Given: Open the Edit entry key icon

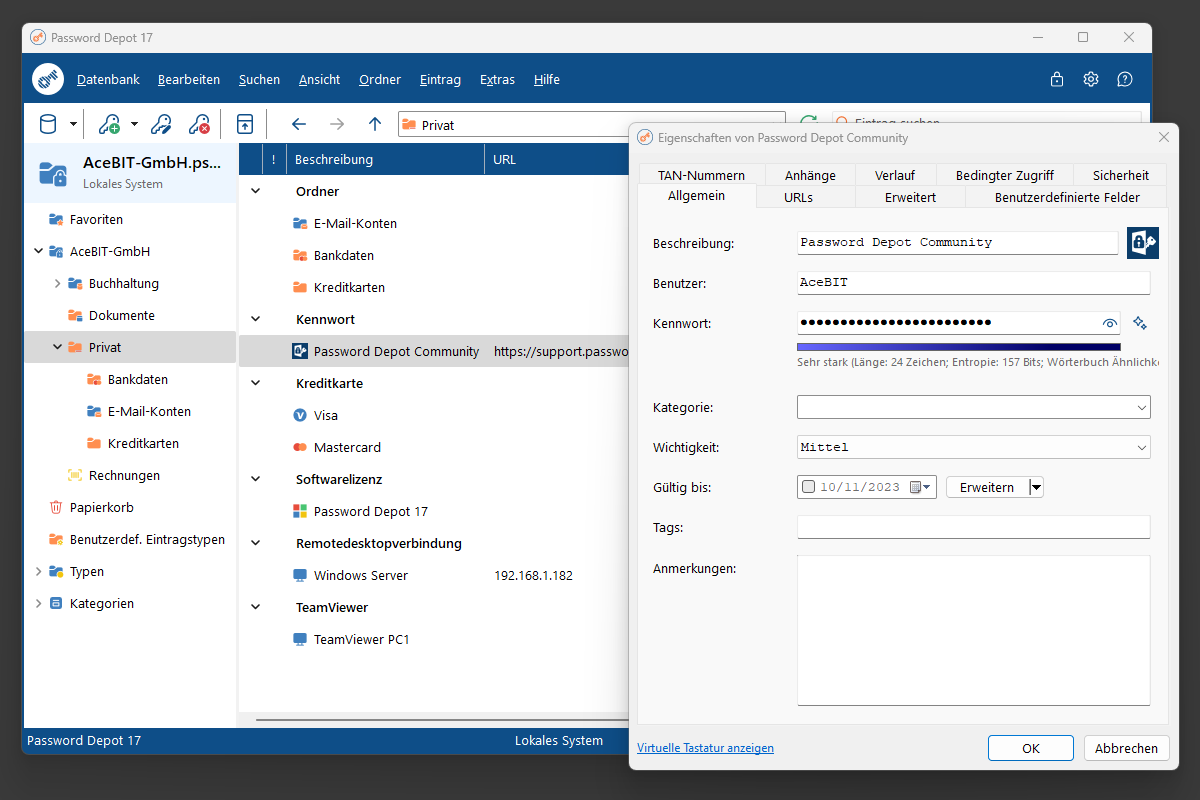Looking at the screenshot, I should pyautogui.click(x=161, y=123).
